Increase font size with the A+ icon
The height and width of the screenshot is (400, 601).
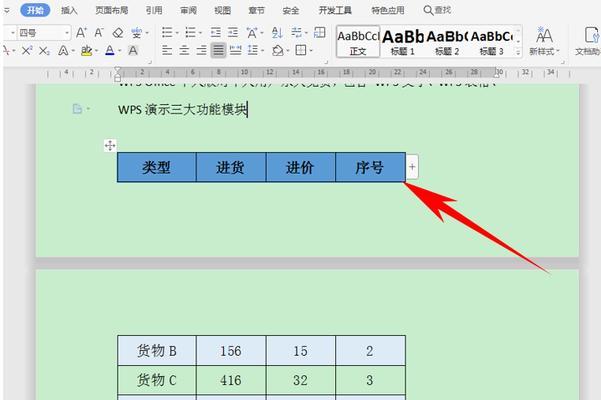pyautogui.click(x=81, y=33)
